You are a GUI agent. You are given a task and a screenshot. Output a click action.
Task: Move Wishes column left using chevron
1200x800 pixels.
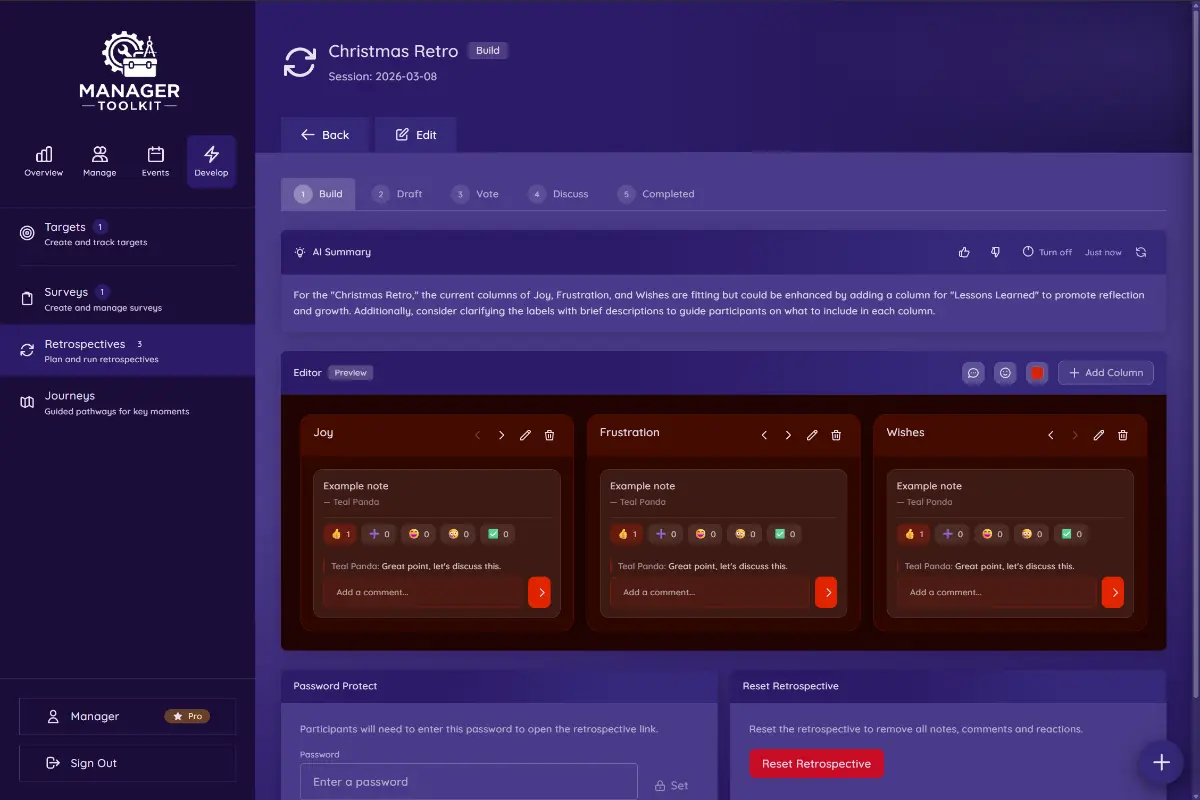pyautogui.click(x=1050, y=435)
